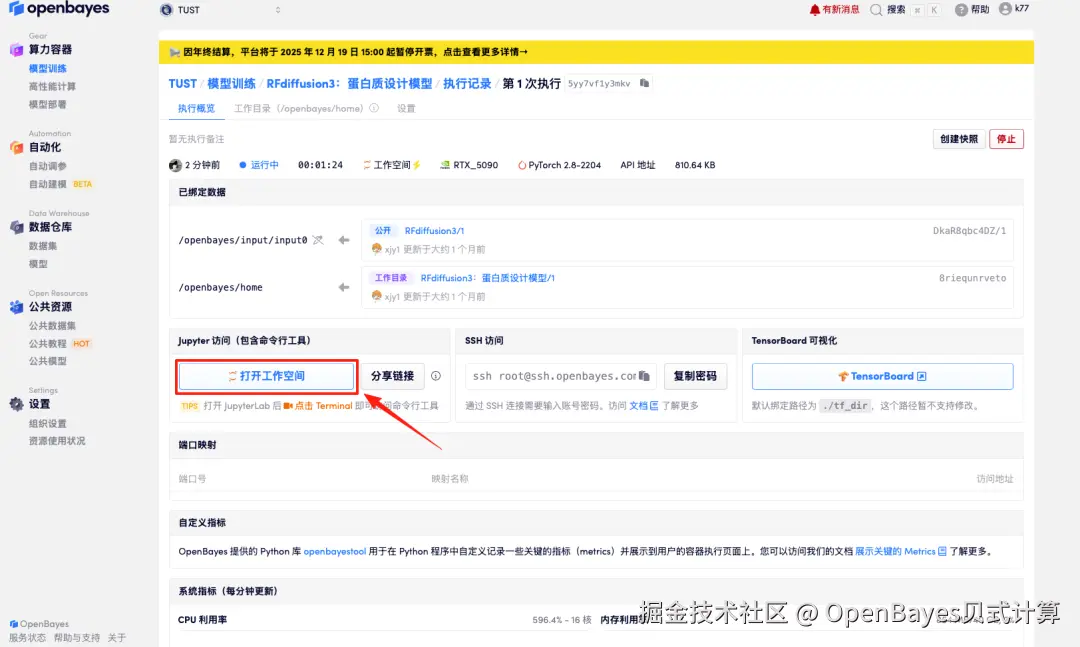The width and height of the screenshot is (1080, 647).
Task: Select 数据集 in the sidebar
Action: tap(43, 246)
